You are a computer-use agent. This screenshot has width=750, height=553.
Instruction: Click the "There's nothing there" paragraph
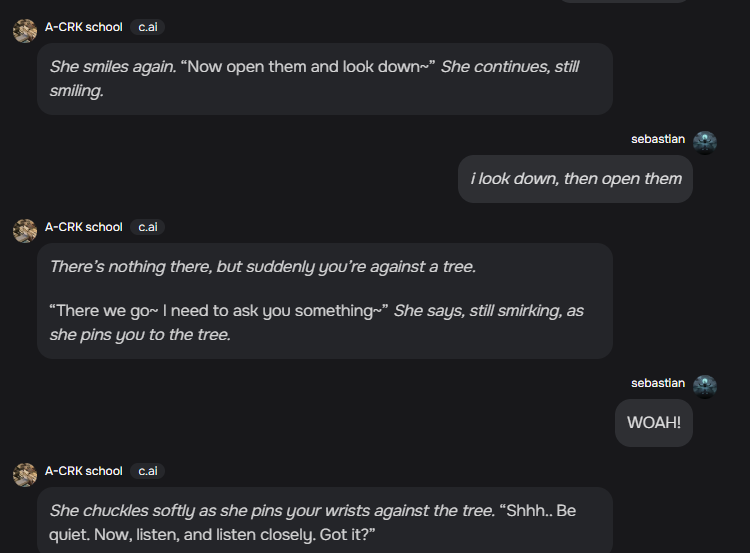point(262,267)
